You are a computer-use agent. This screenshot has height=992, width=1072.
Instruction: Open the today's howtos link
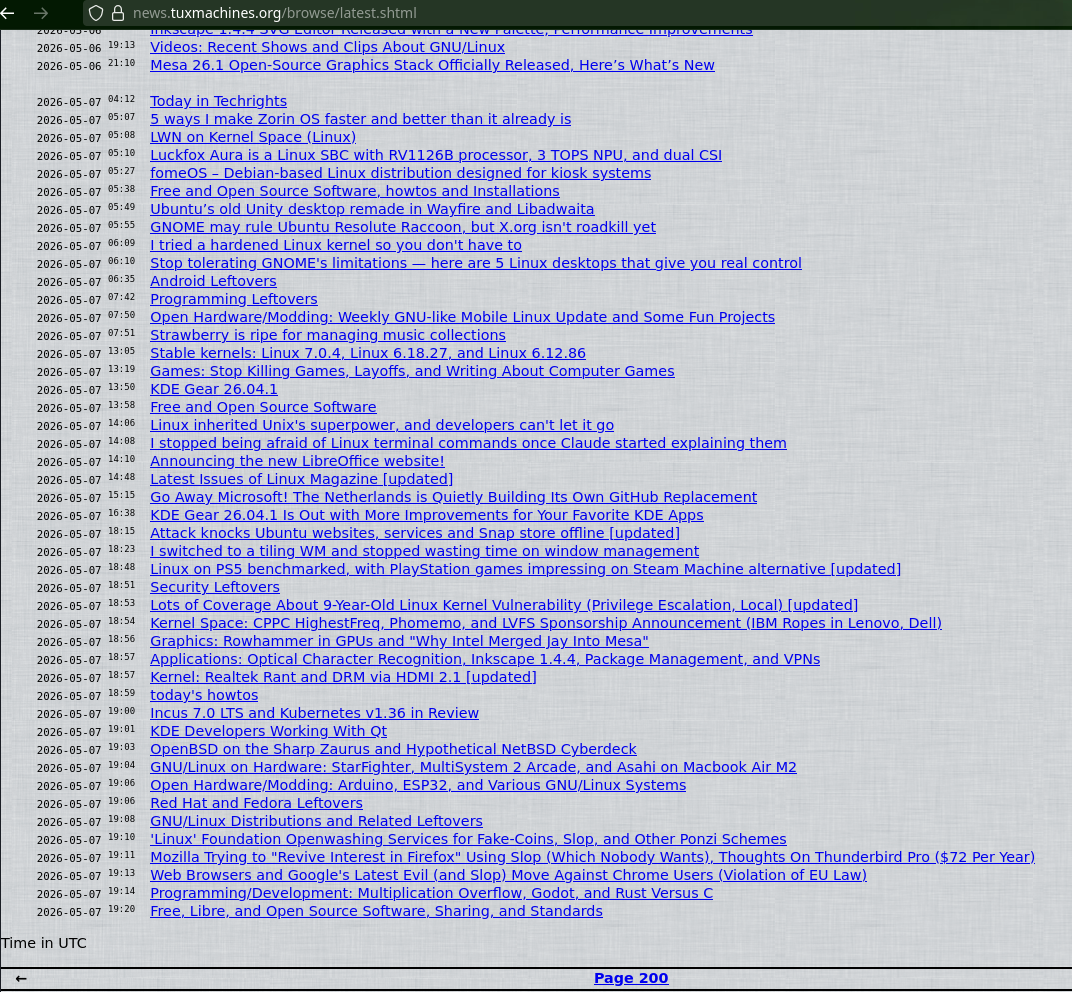(x=204, y=695)
